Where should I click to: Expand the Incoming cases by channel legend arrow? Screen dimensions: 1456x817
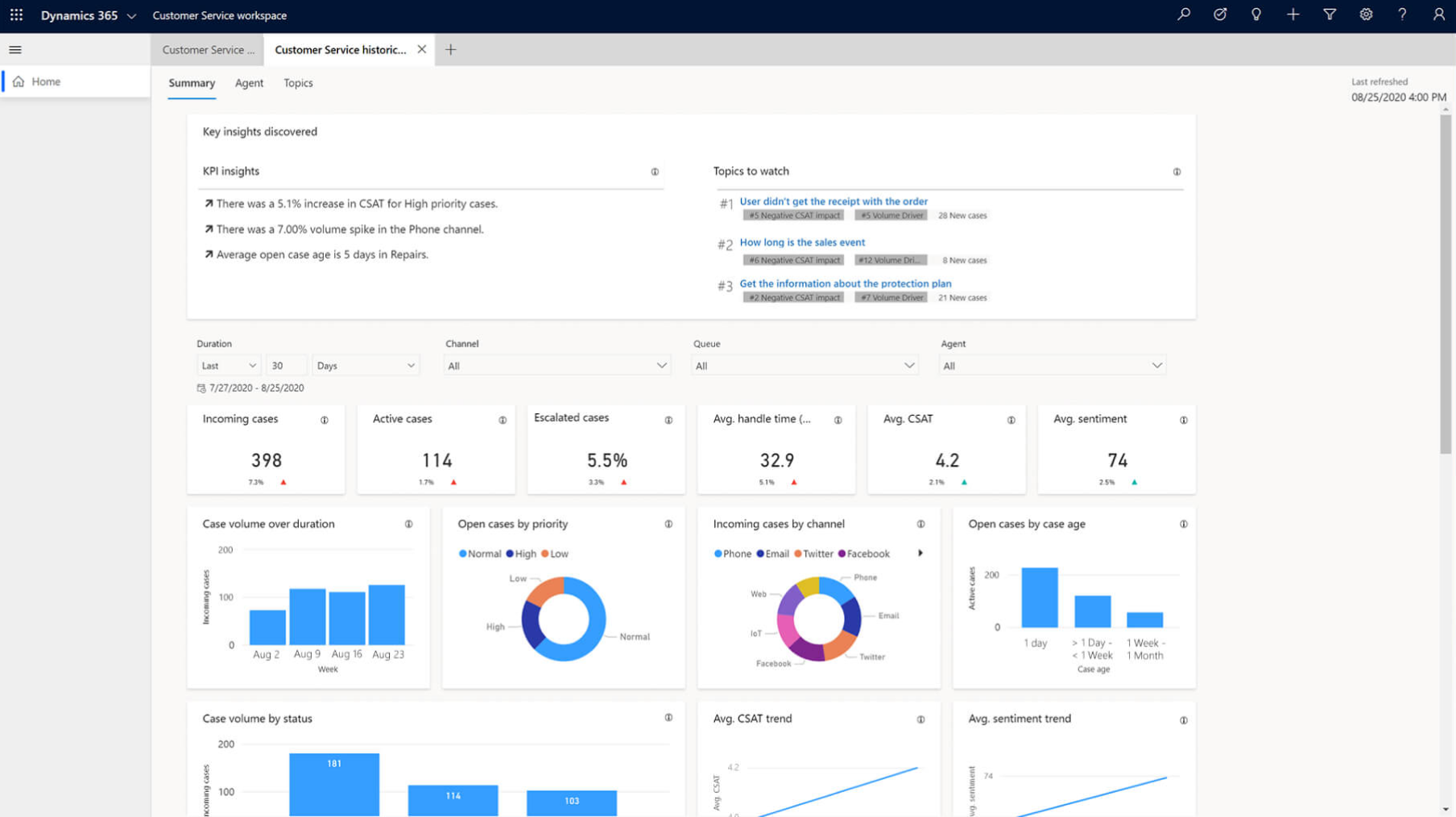tap(920, 554)
